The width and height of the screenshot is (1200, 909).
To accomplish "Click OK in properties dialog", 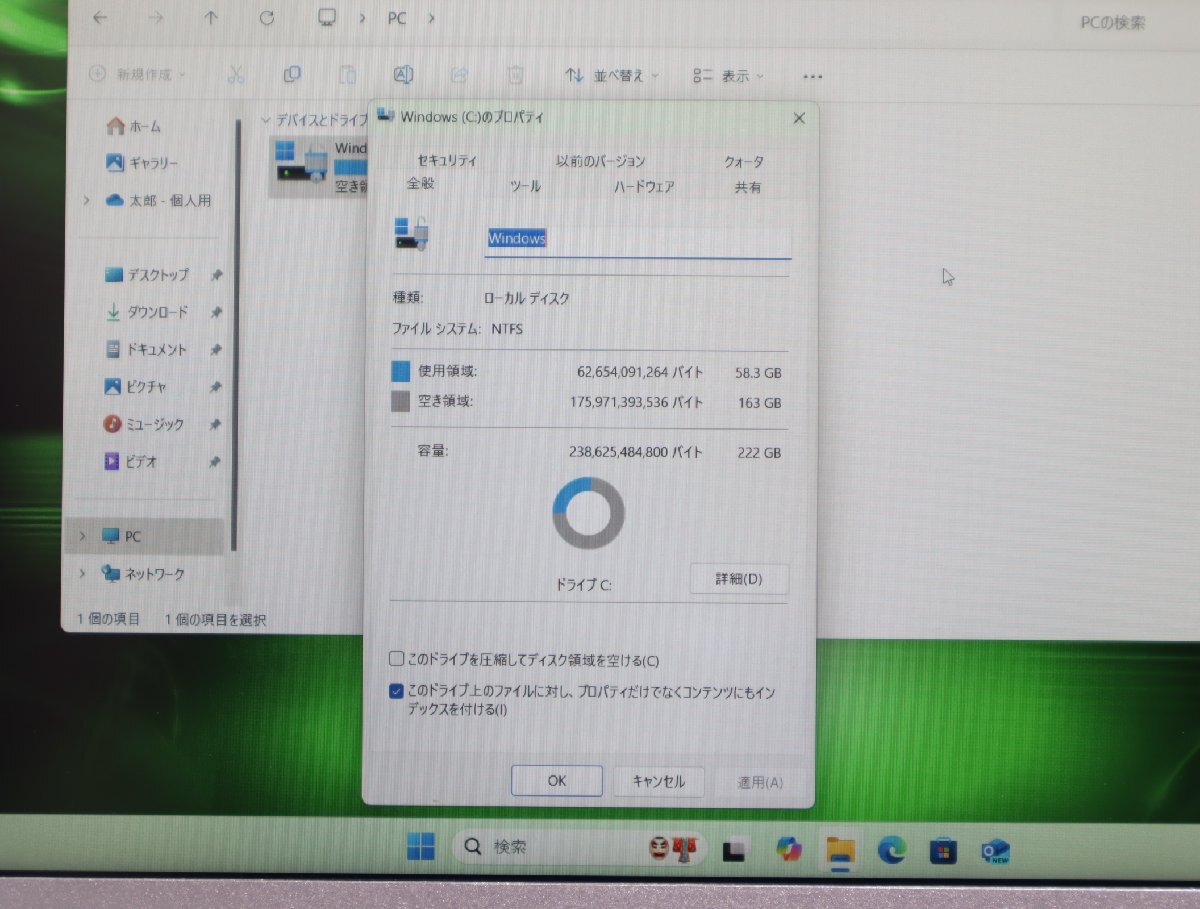I will [557, 781].
